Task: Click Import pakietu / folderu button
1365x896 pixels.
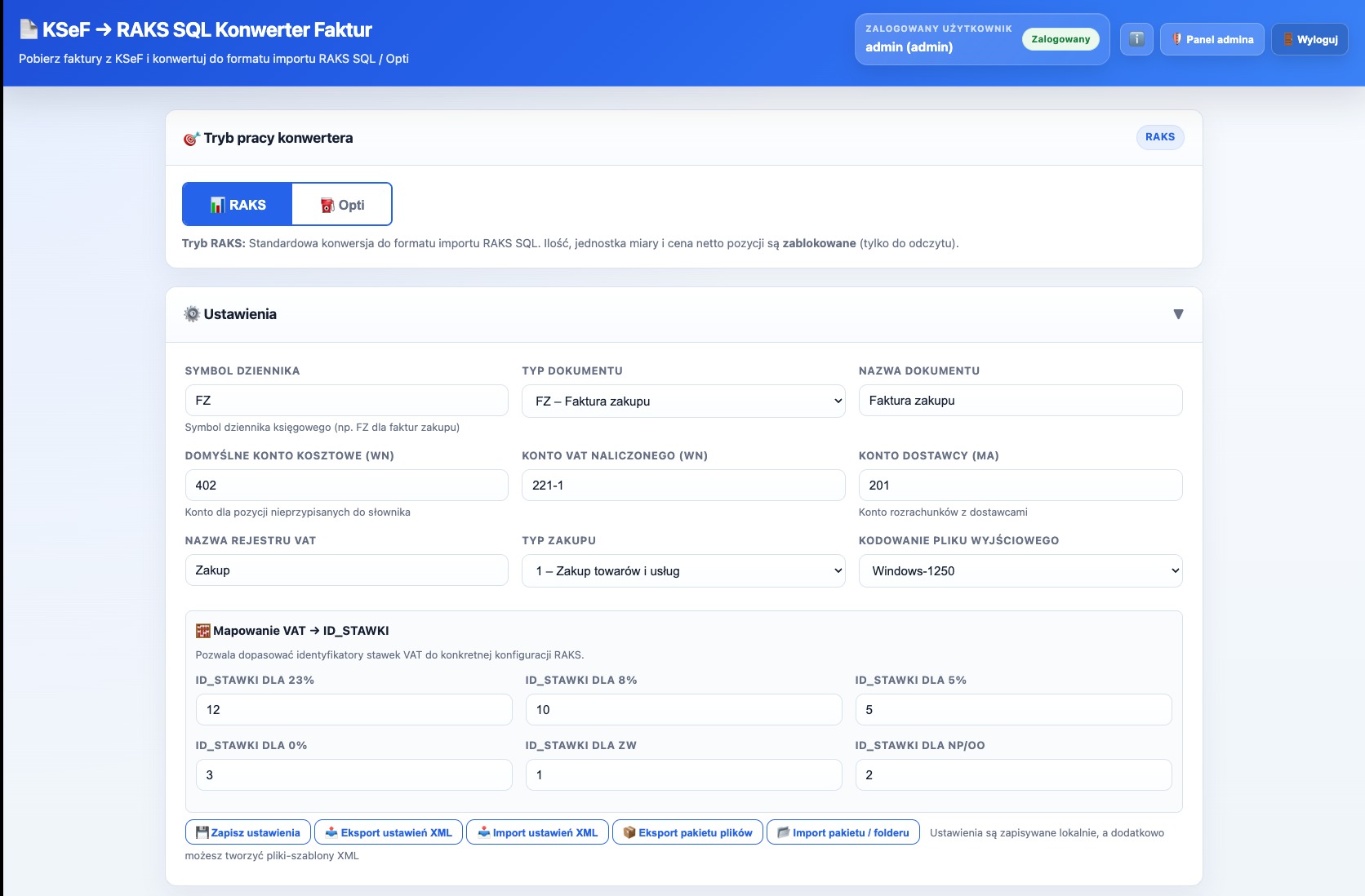Action: click(843, 832)
